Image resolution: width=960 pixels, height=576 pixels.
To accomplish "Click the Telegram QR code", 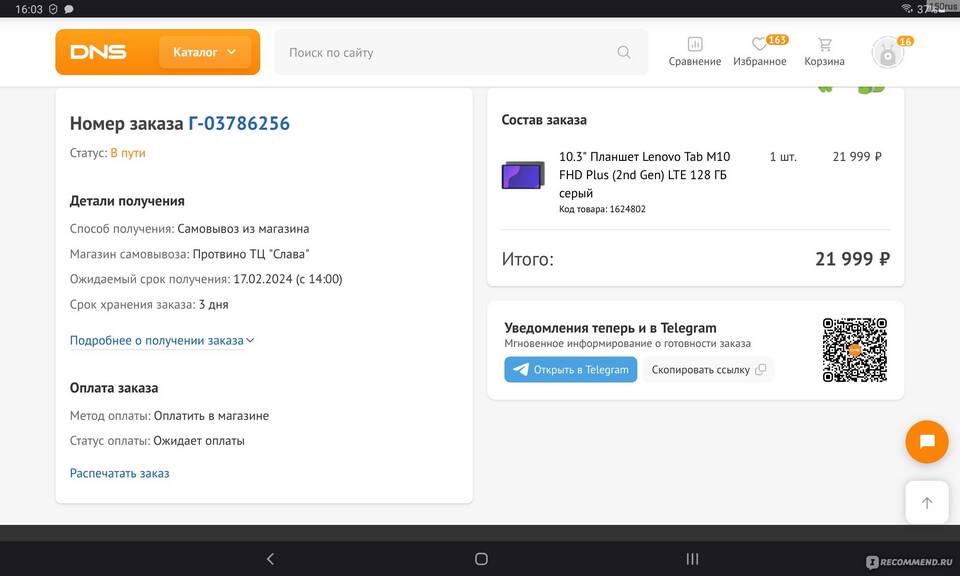I will (x=854, y=350).
